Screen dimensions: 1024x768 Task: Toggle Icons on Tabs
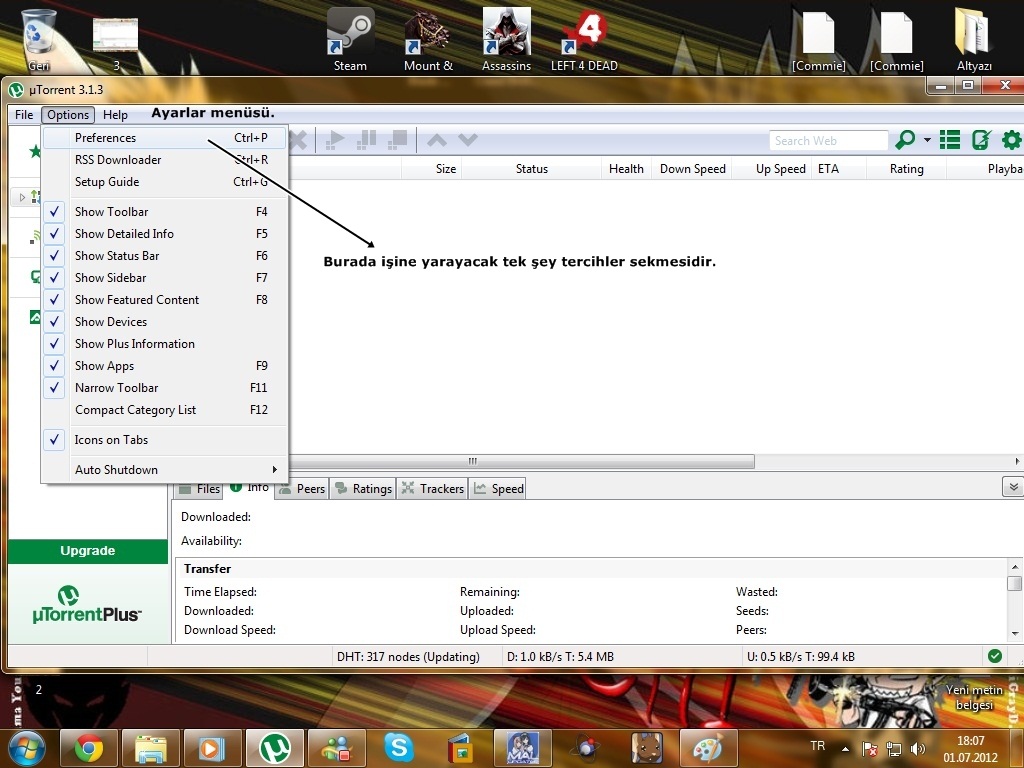coord(165,440)
